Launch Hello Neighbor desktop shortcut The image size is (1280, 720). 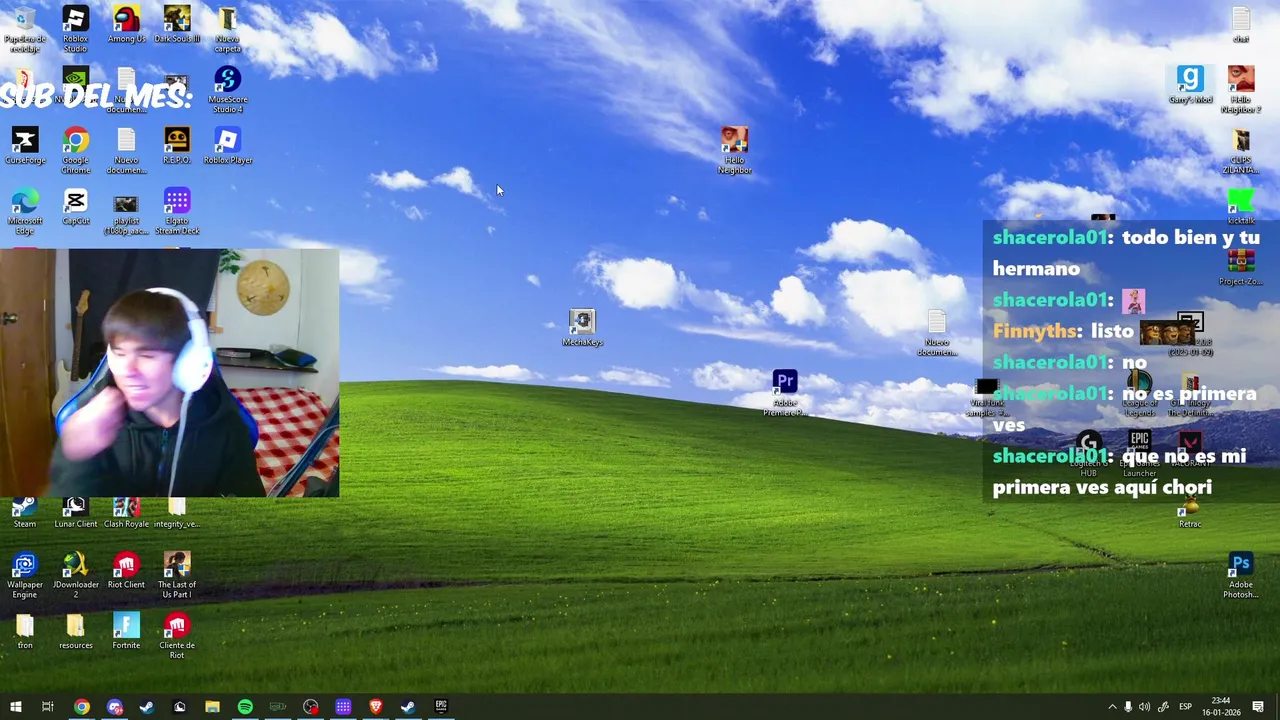tap(734, 150)
